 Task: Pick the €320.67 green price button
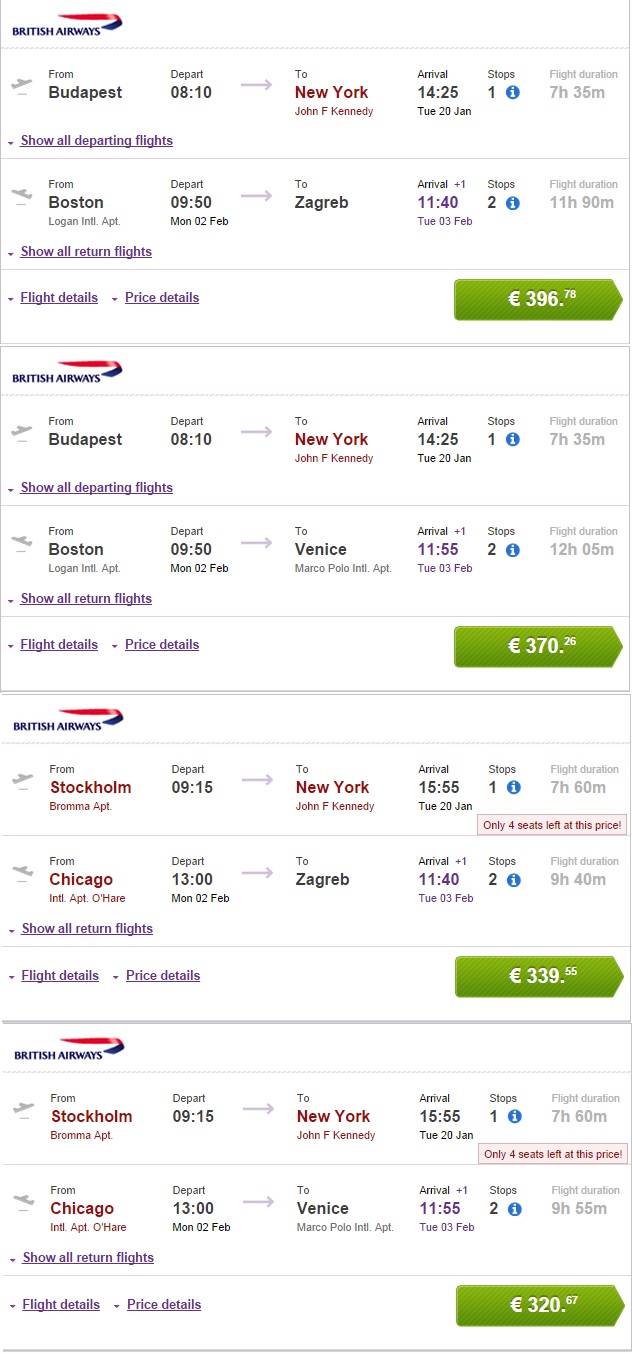(x=539, y=1305)
